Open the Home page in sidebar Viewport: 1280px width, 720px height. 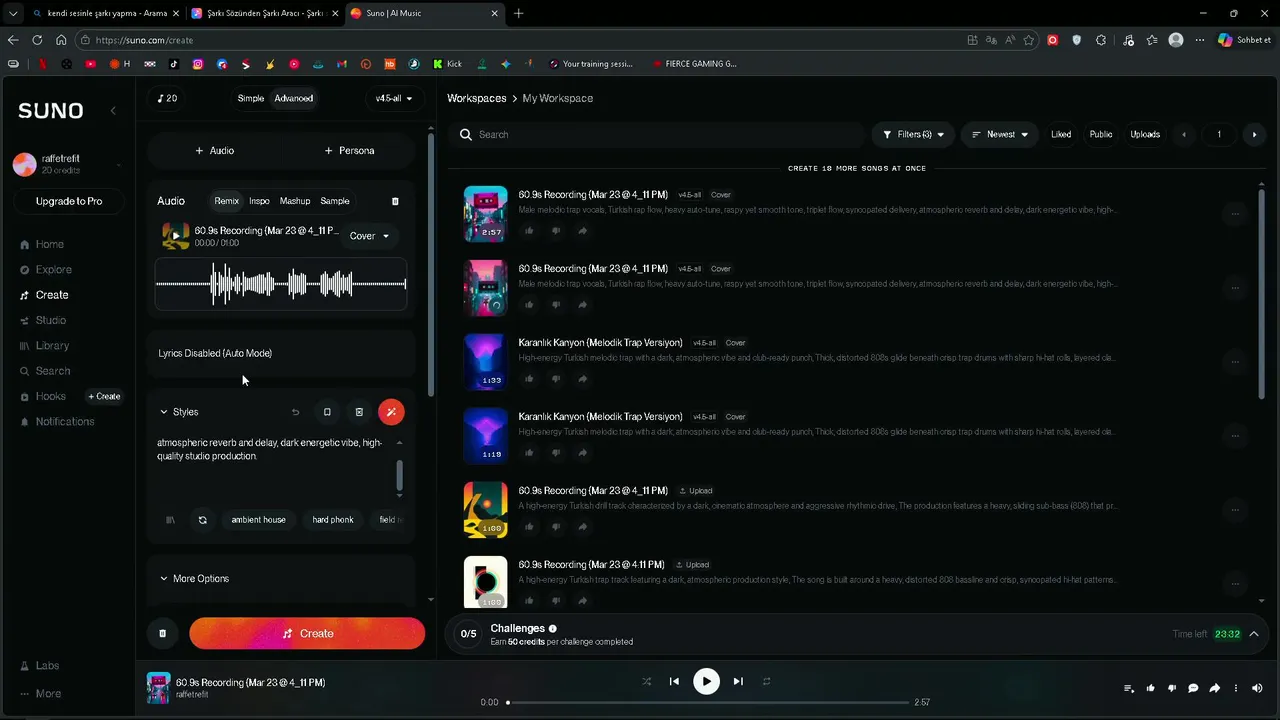[42, 244]
